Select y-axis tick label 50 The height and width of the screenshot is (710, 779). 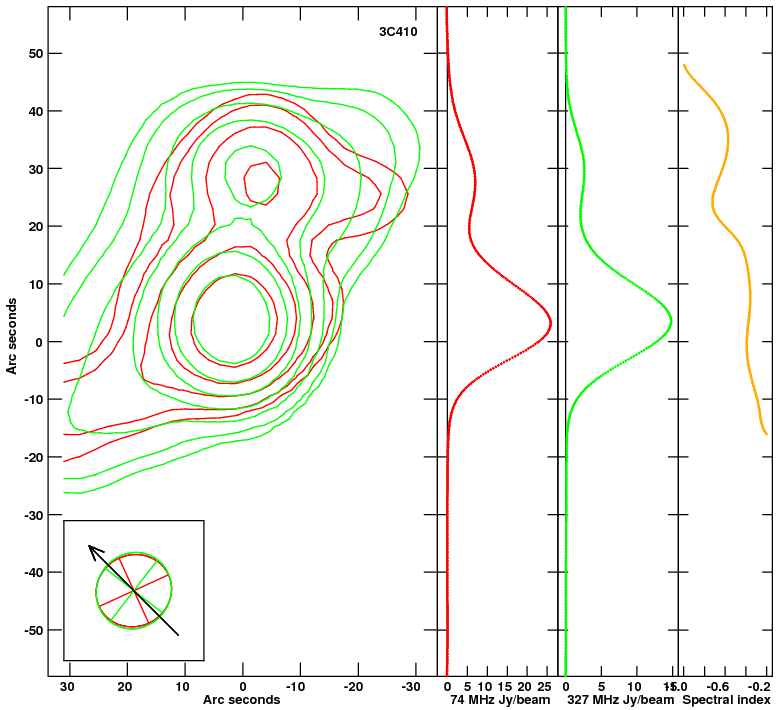[x=35, y=54]
